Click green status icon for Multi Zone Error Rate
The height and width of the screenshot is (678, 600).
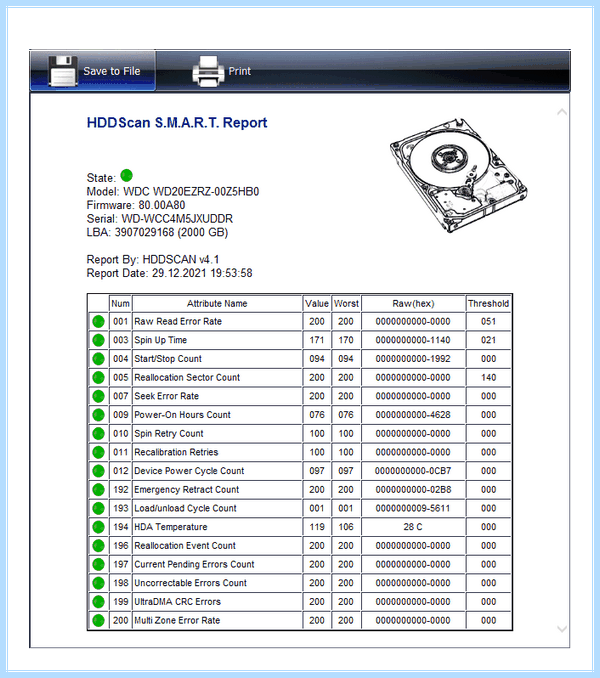[99, 620]
